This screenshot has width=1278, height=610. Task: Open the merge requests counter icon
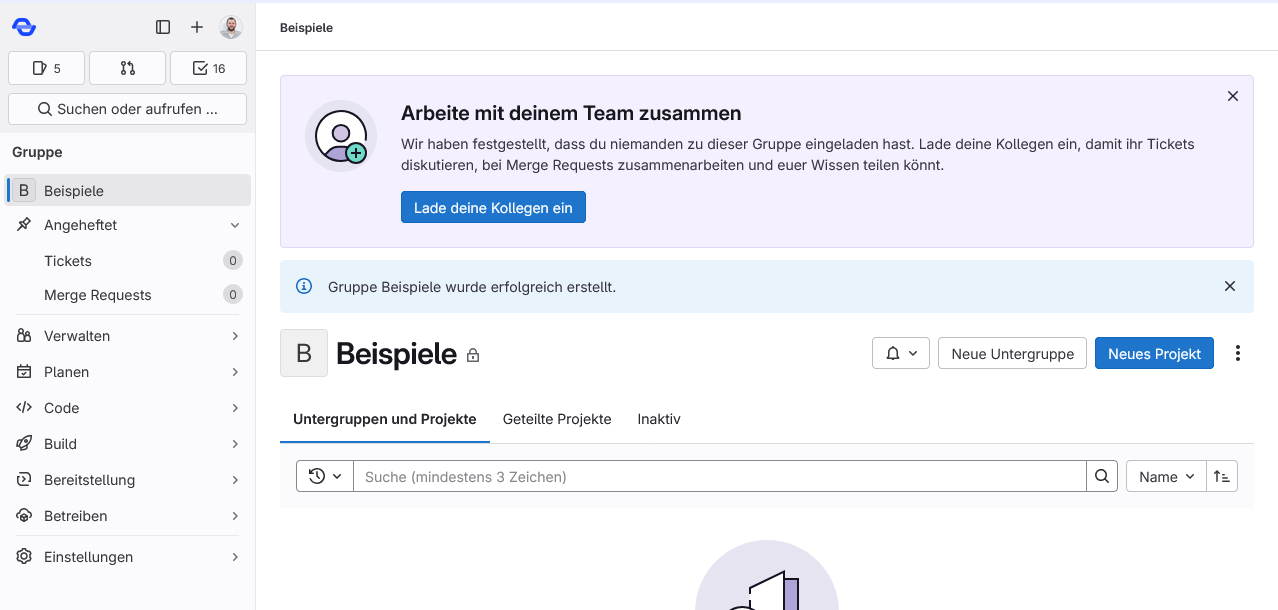[x=127, y=68]
